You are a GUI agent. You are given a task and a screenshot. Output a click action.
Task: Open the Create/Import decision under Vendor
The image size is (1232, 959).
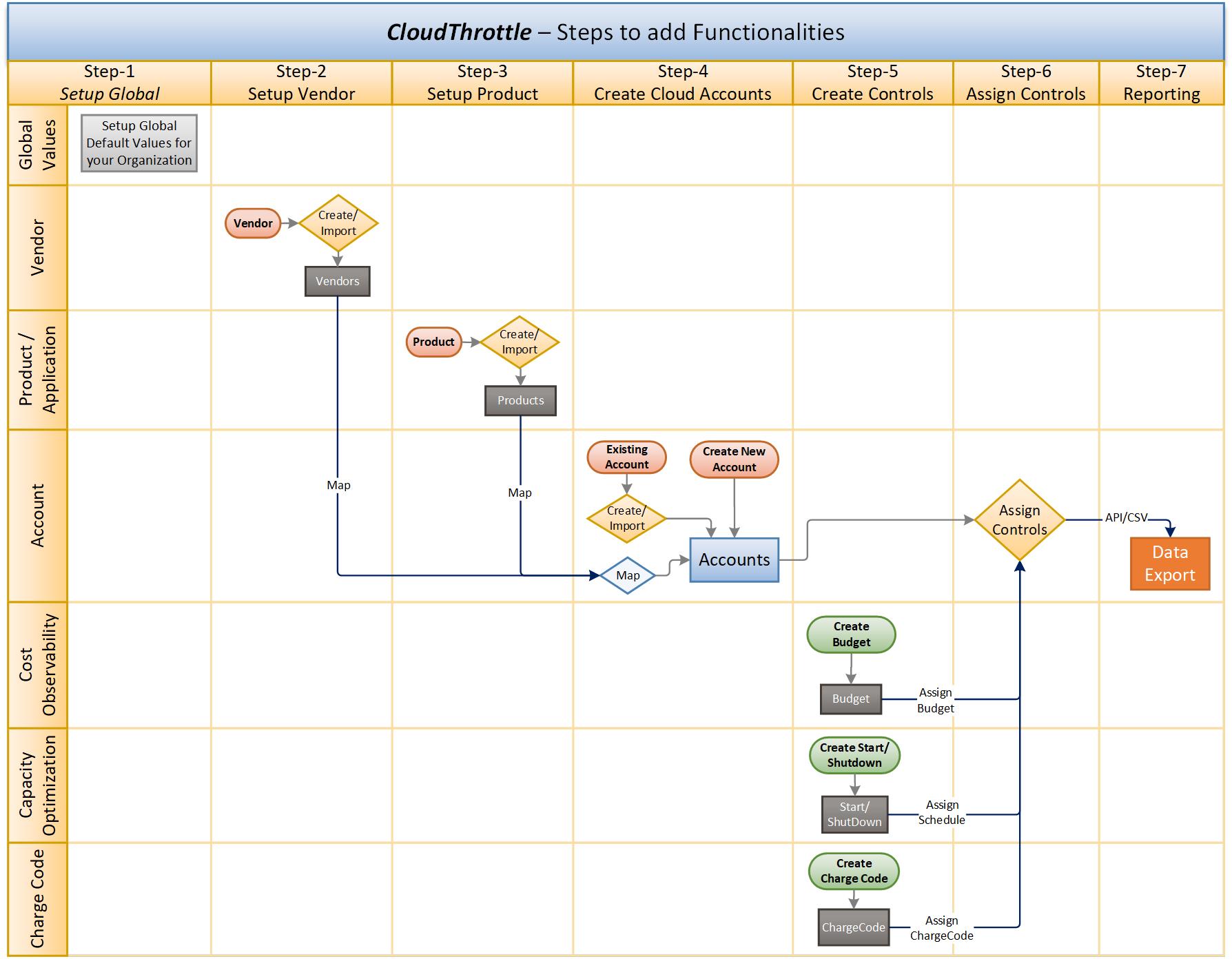point(338,222)
